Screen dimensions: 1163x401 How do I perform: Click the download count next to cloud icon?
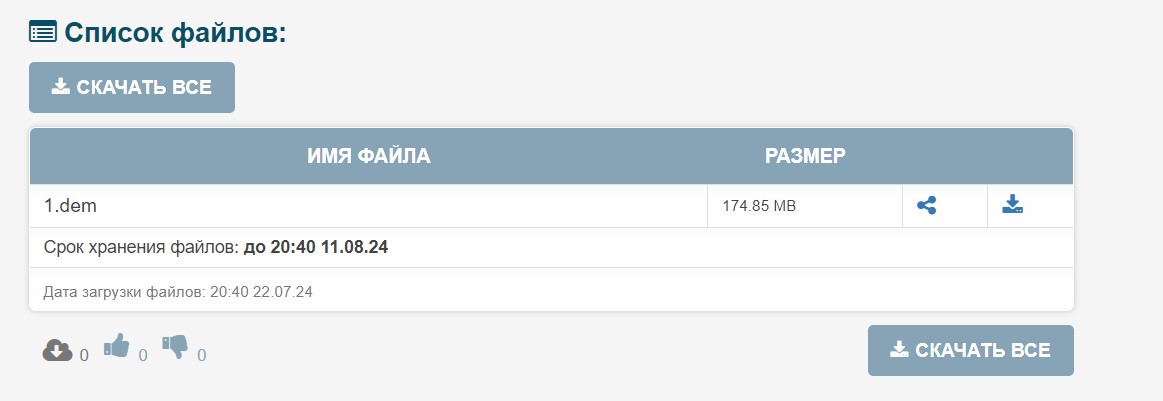point(84,354)
